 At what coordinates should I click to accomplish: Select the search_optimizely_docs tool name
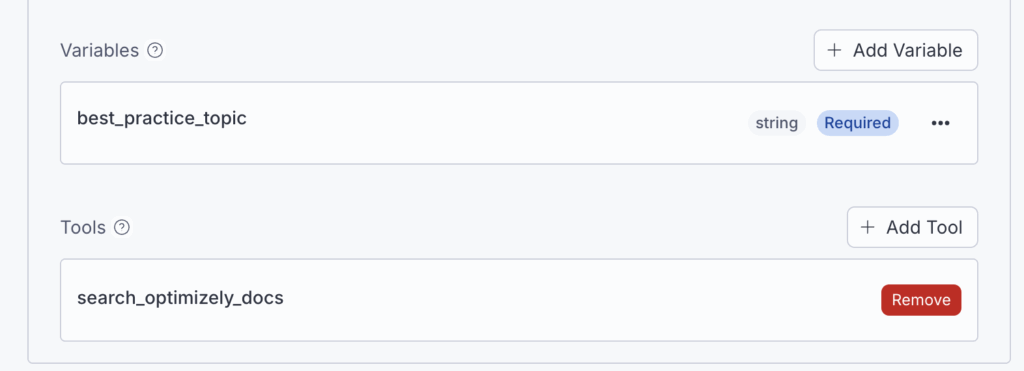pyautogui.click(x=180, y=298)
